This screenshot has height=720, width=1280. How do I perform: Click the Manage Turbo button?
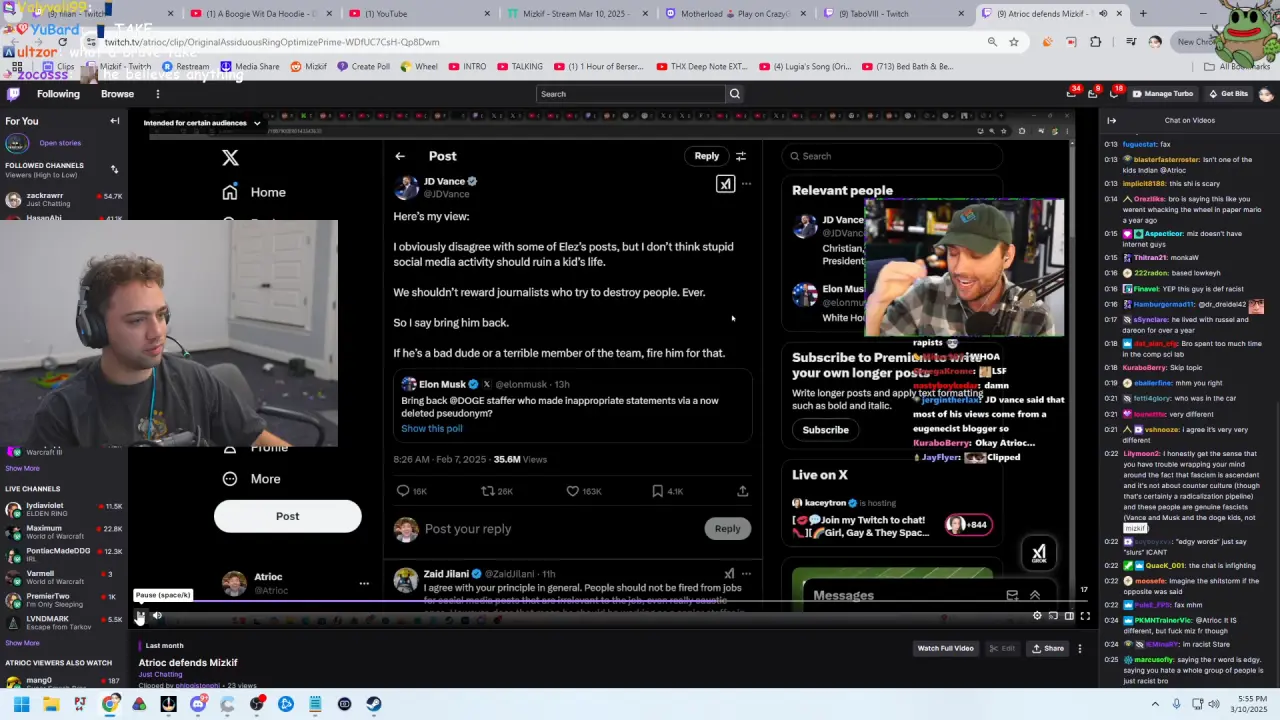(1162, 94)
